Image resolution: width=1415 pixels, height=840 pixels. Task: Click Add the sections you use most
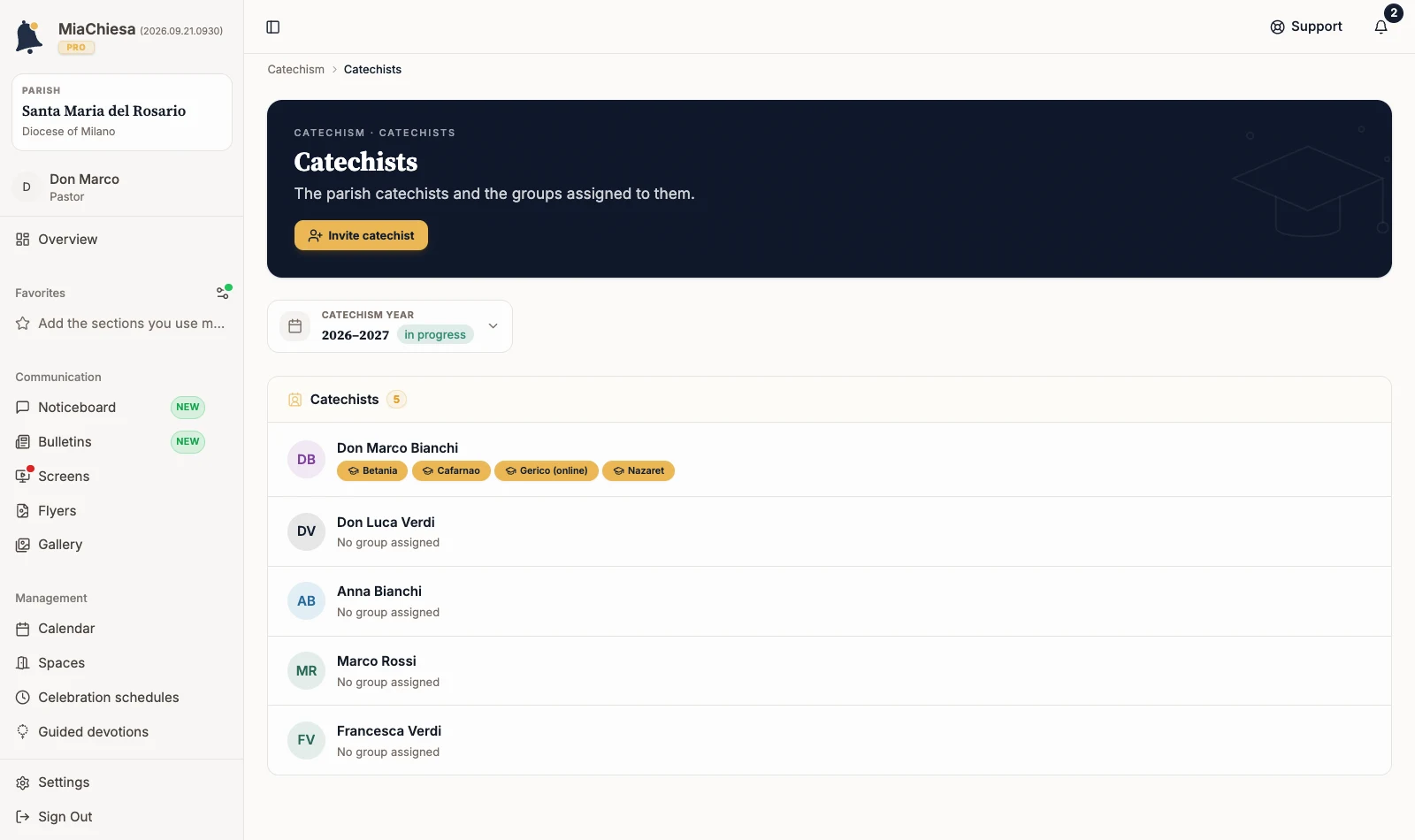coord(122,324)
